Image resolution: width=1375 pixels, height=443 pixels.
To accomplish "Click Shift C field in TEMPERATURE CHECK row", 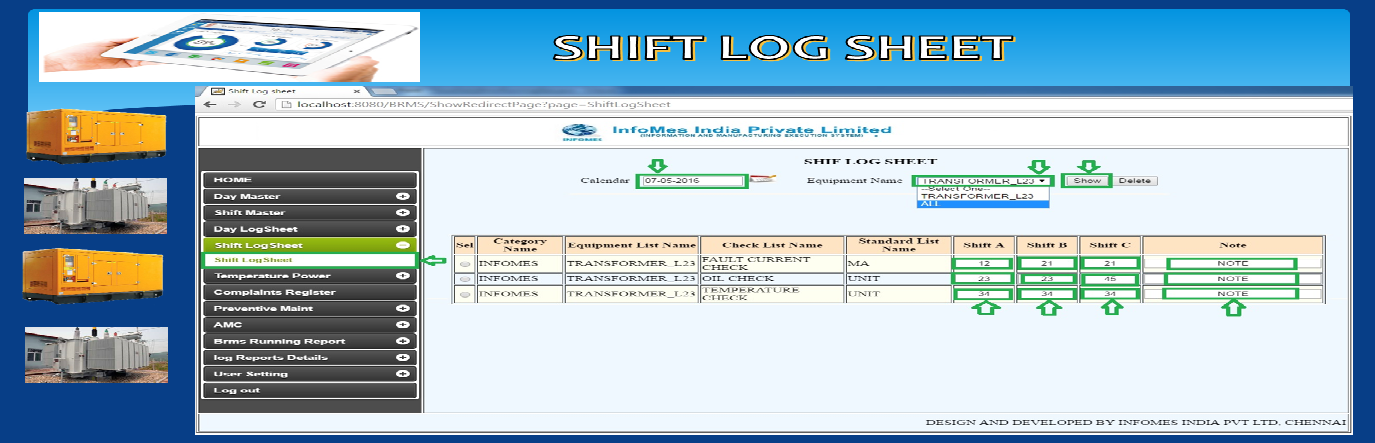I will coord(1110,294).
